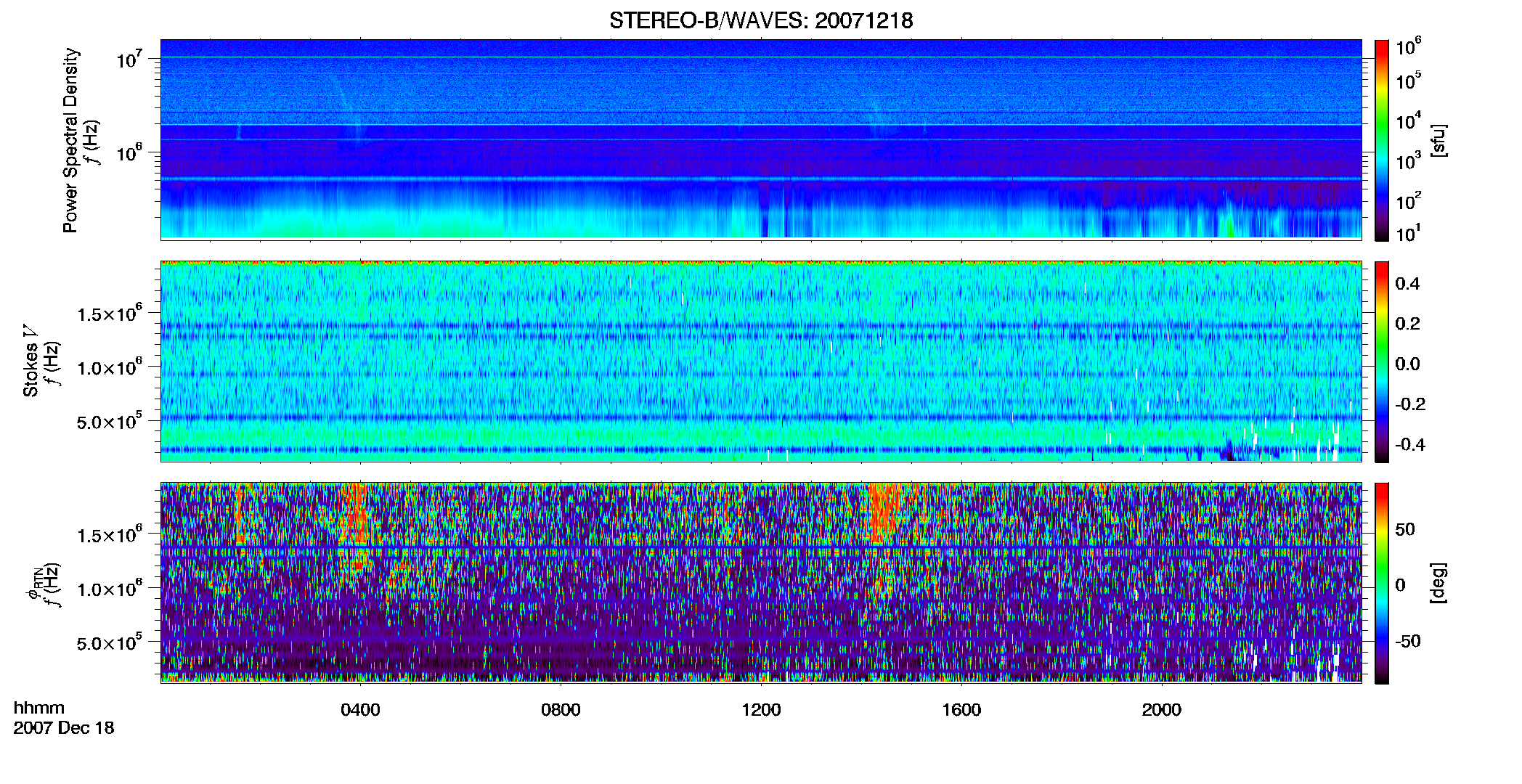Click the 10^5 label on sfu colorbar

(1408, 80)
